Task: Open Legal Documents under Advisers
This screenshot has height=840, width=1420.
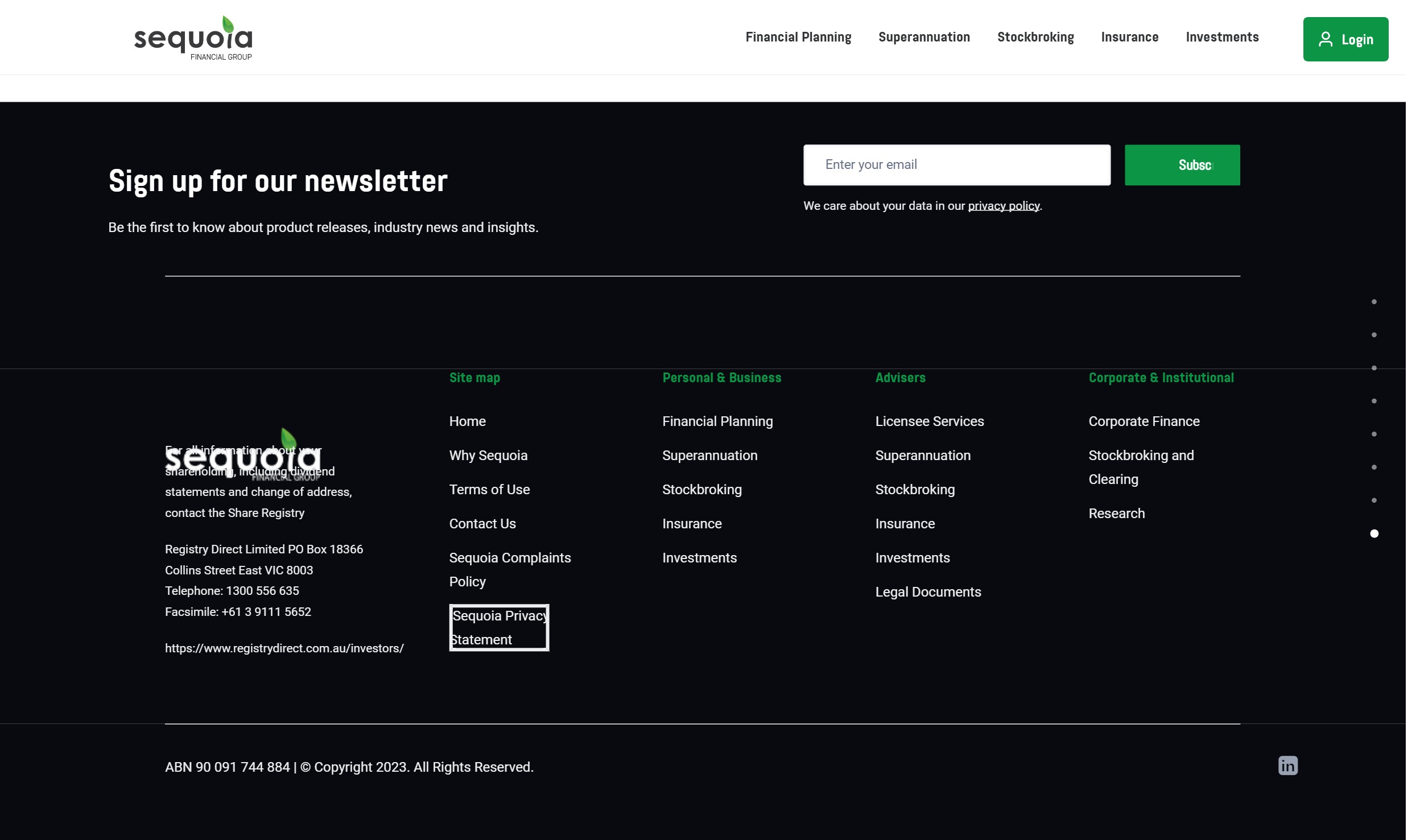Action: pyautogui.click(x=927, y=592)
